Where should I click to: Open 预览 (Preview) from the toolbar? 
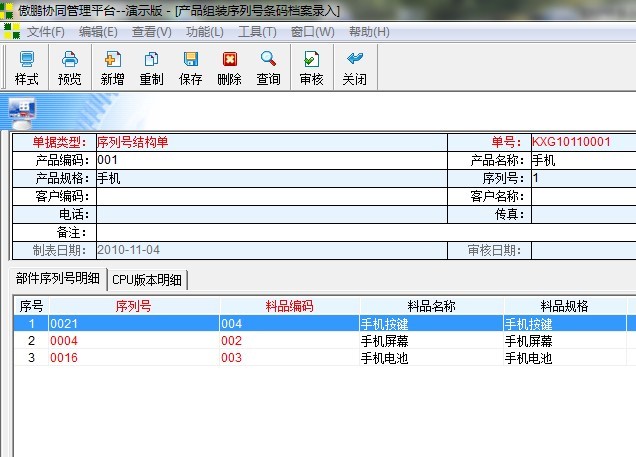tap(70, 68)
